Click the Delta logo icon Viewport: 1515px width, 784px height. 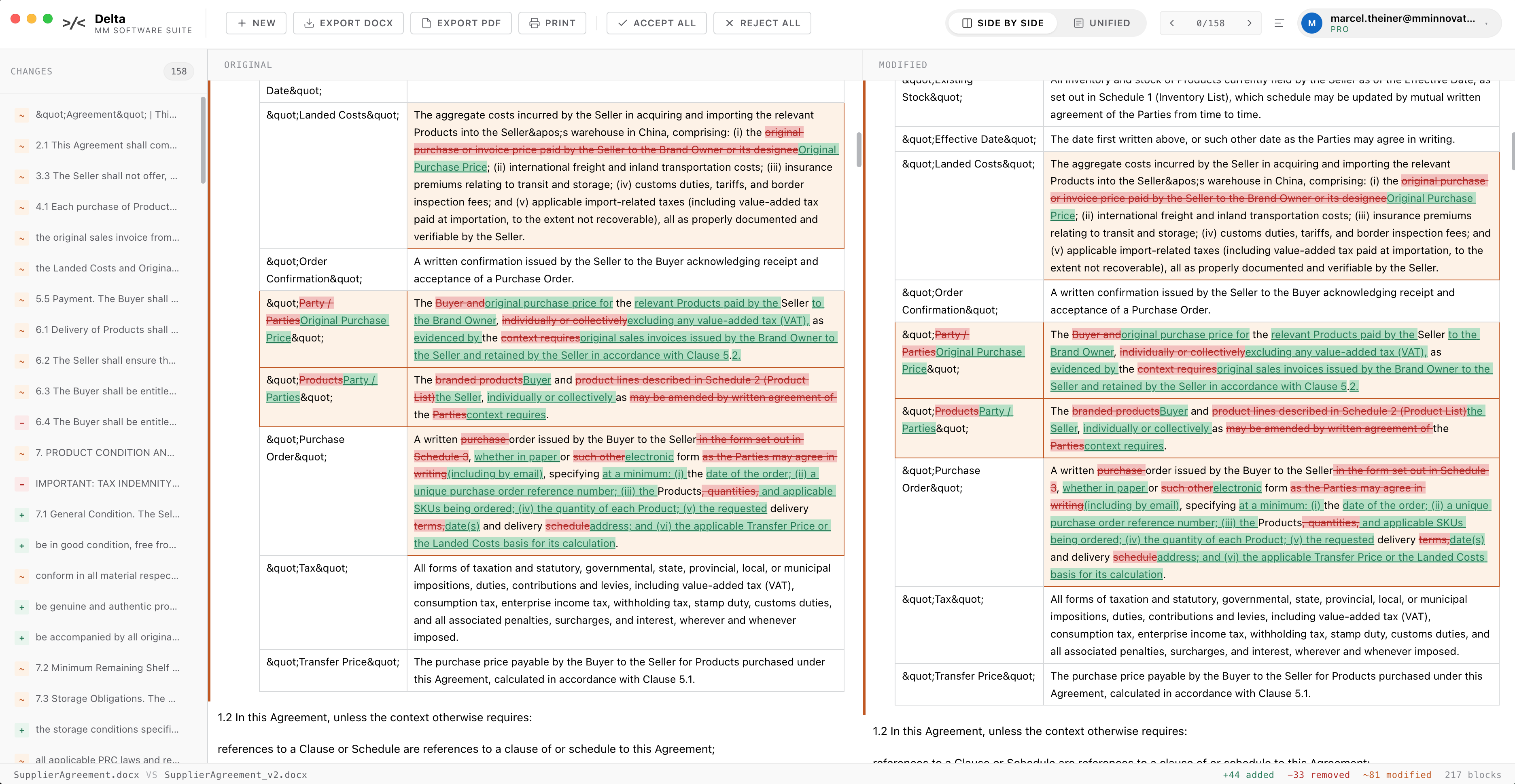point(74,23)
